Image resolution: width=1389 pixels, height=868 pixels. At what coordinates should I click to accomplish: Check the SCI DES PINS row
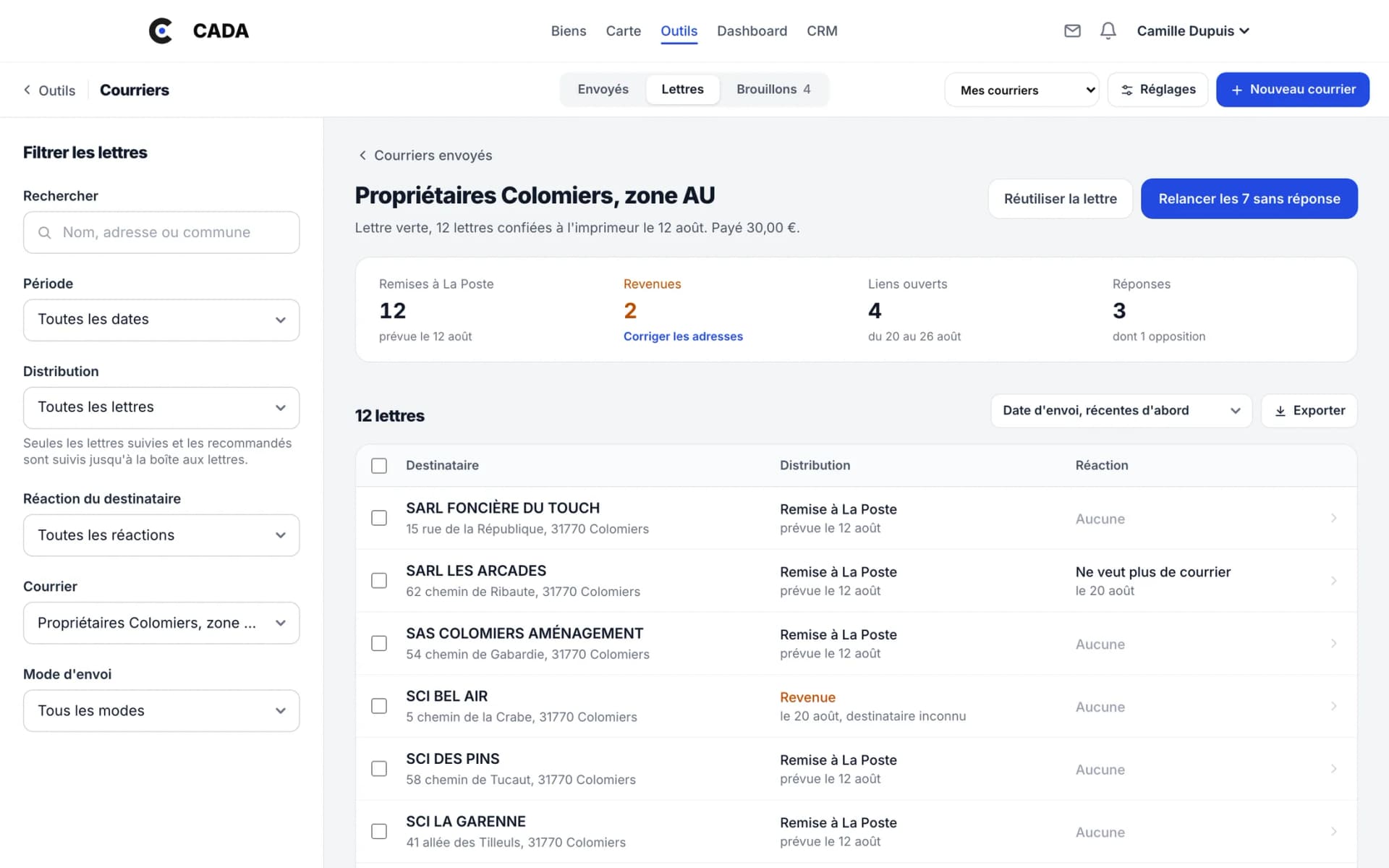[x=379, y=769]
